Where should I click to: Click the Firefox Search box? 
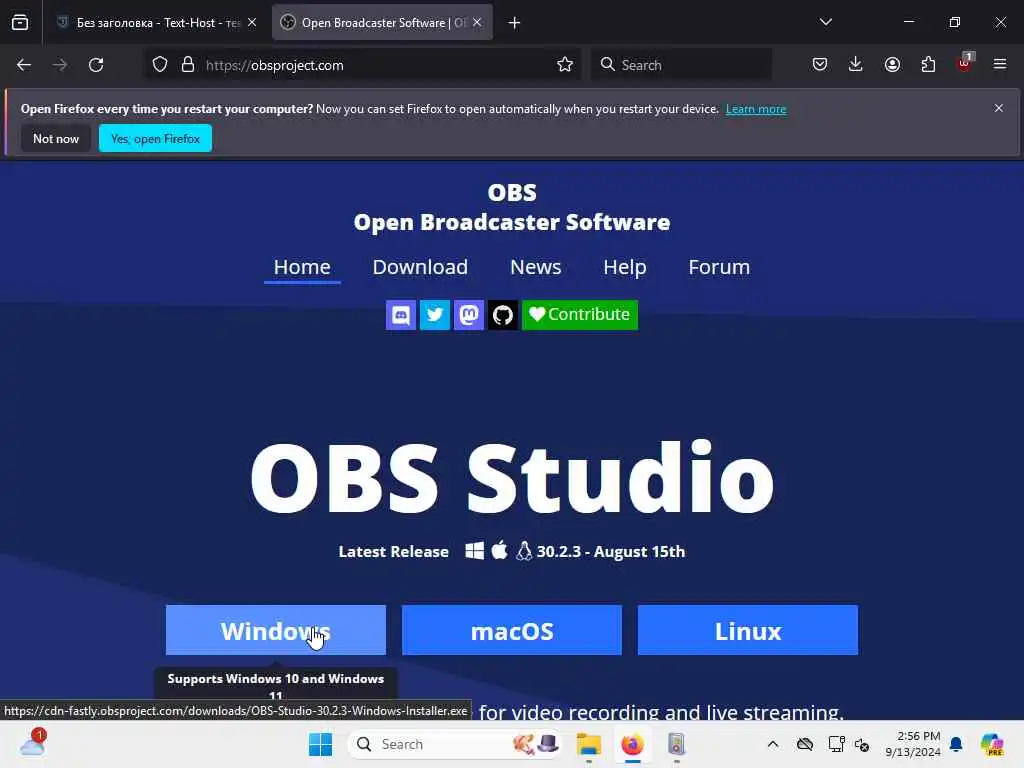click(681, 65)
